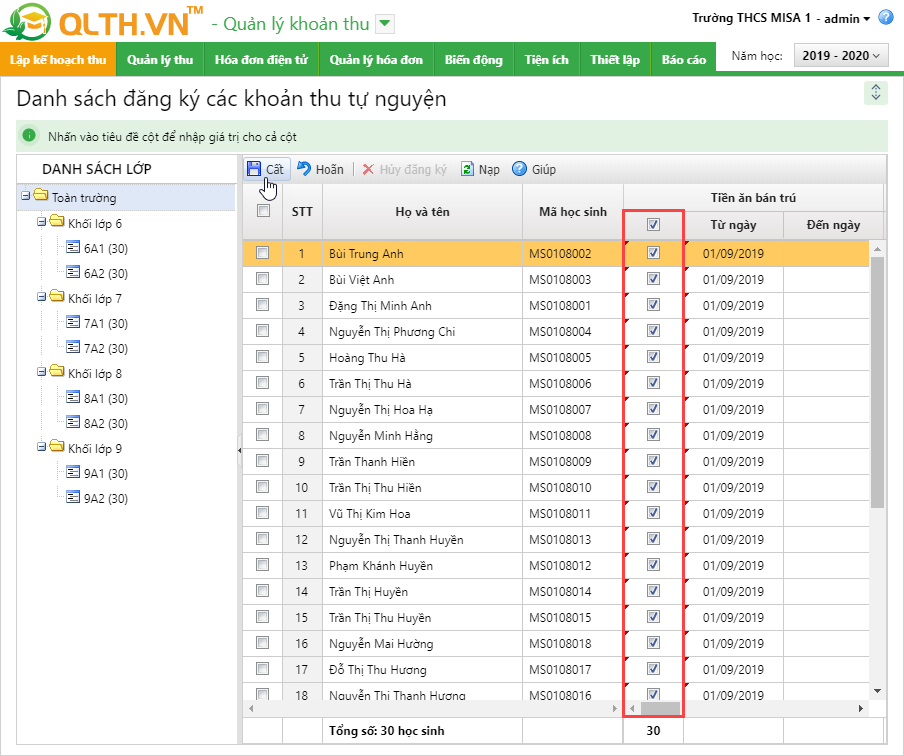Viewport: 904px width, 756px height.
Task: Open the blue help icon beside admin
Action: (886, 17)
